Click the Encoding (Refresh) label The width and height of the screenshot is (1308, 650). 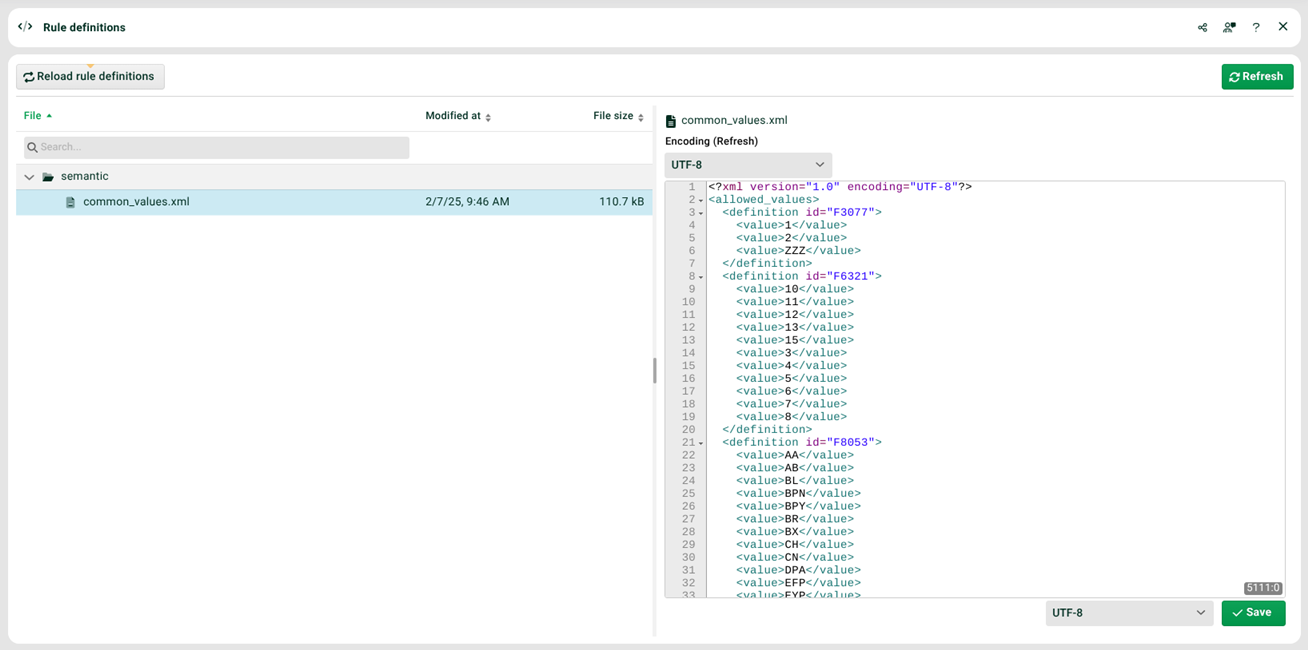[x=711, y=141]
